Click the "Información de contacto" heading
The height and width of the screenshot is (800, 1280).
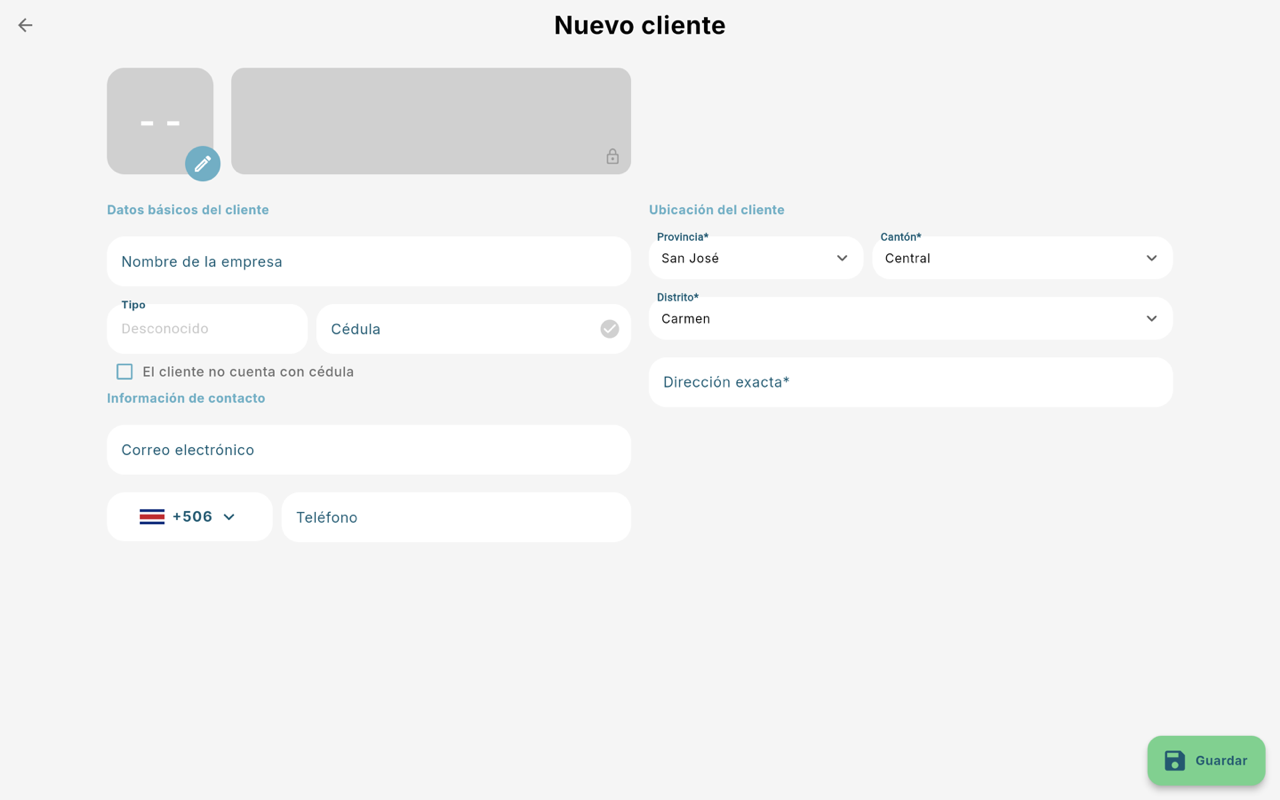click(x=186, y=398)
